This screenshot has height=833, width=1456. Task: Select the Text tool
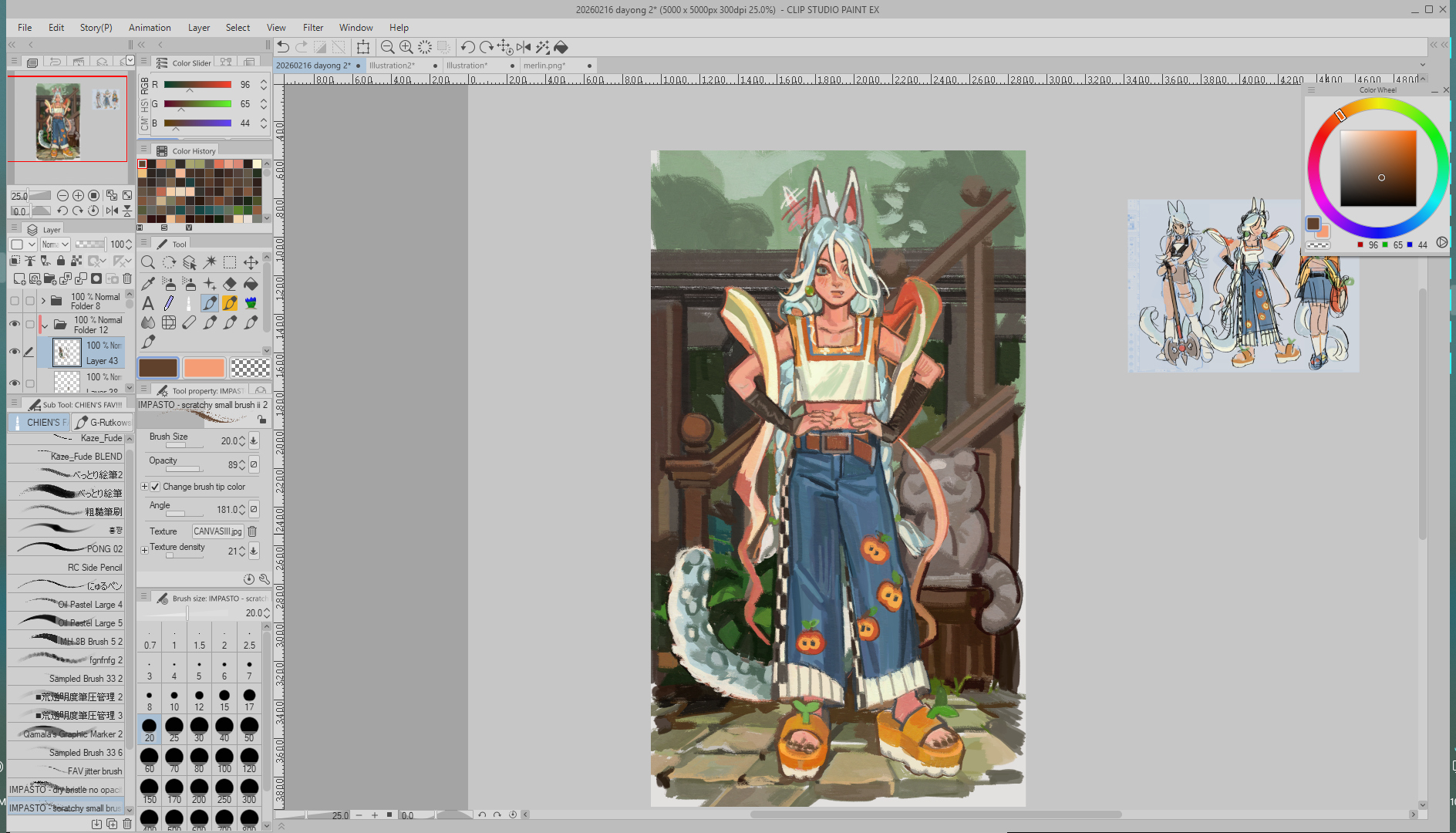coord(148,303)
